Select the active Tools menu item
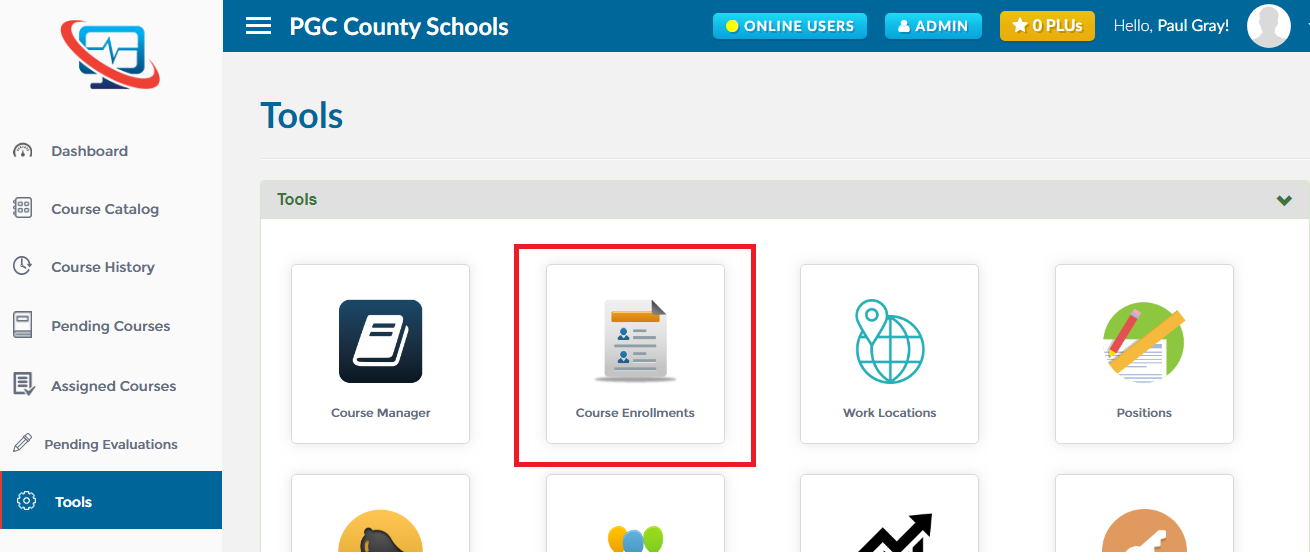 [111, 500]
